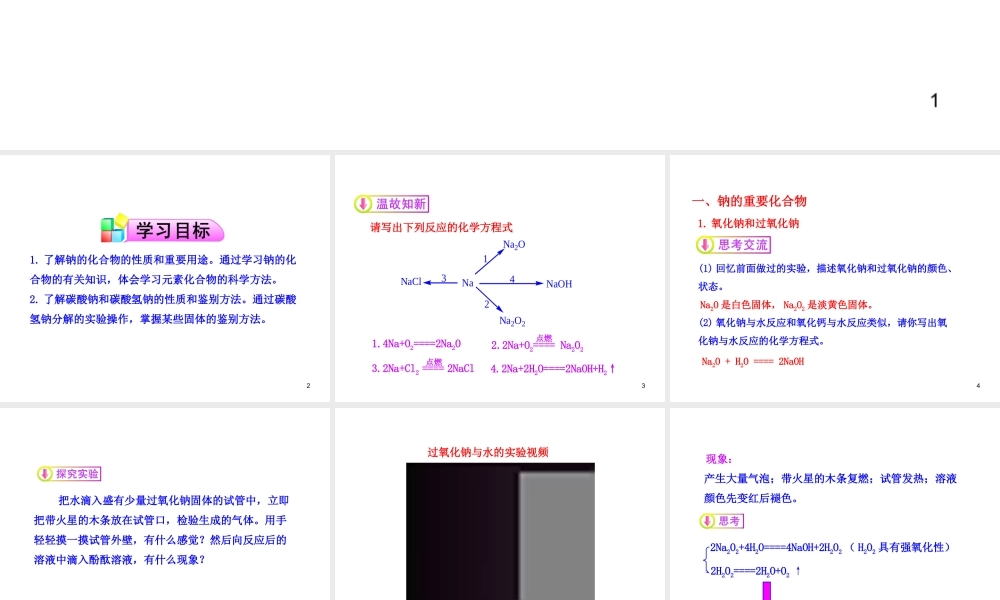1000x600 pixels.
Task: Click the arrow icon beside 温故知新
Action: [x=363, y=204]
